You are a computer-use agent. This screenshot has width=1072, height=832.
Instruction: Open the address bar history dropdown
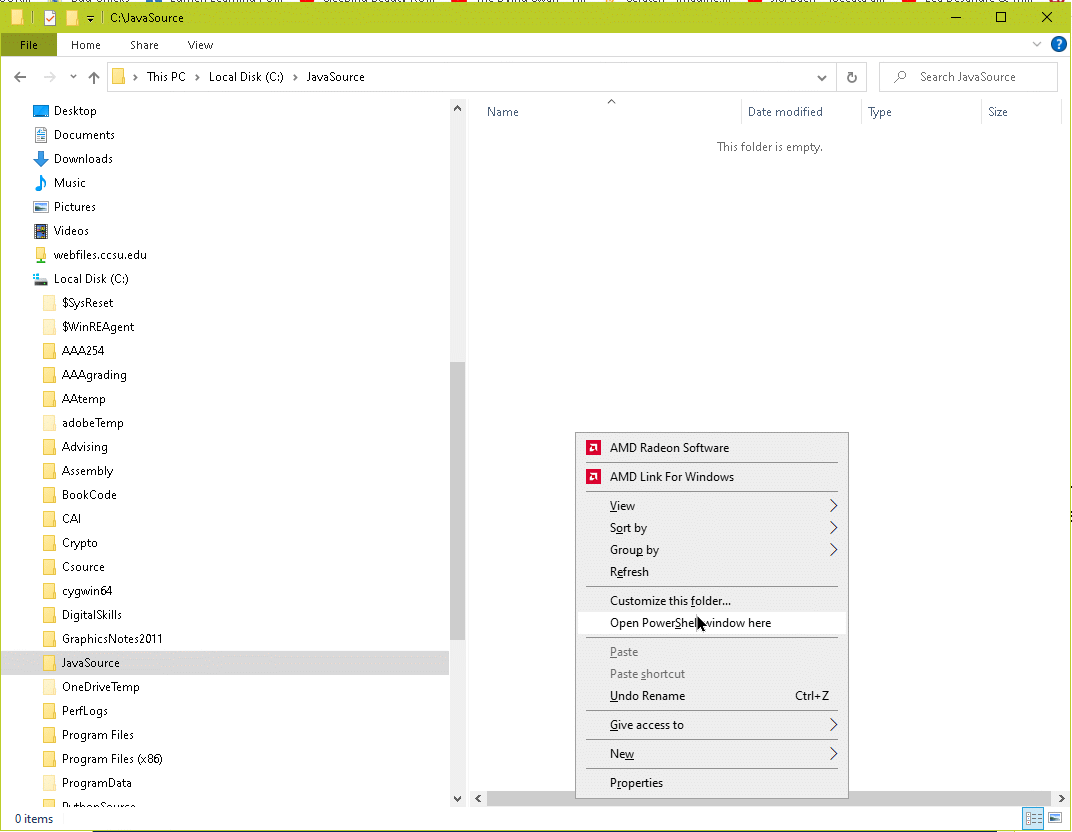tap(822, 77)
